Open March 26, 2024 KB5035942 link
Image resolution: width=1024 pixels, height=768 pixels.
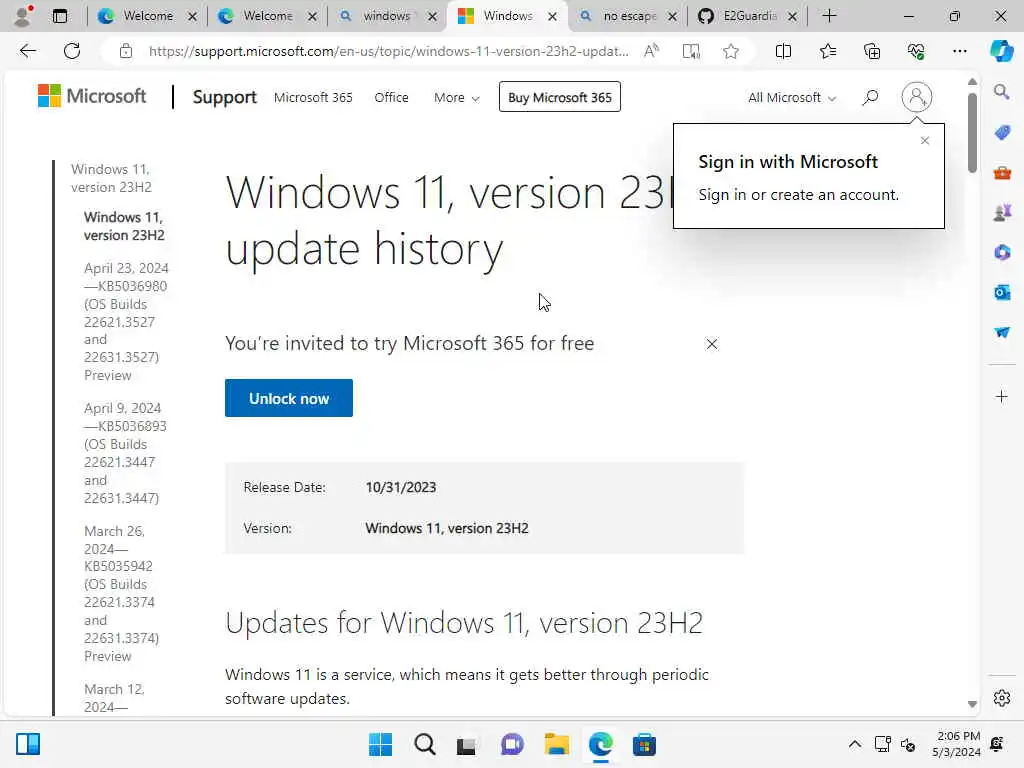coord(121,593)
